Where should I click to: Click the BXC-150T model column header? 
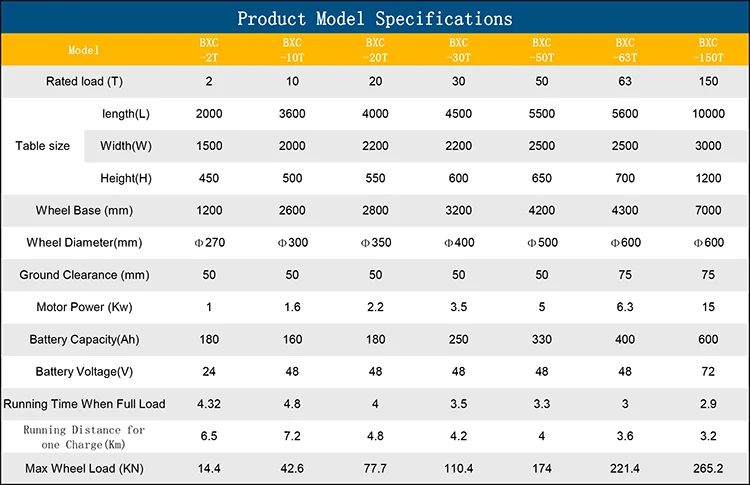click(708, 49)
